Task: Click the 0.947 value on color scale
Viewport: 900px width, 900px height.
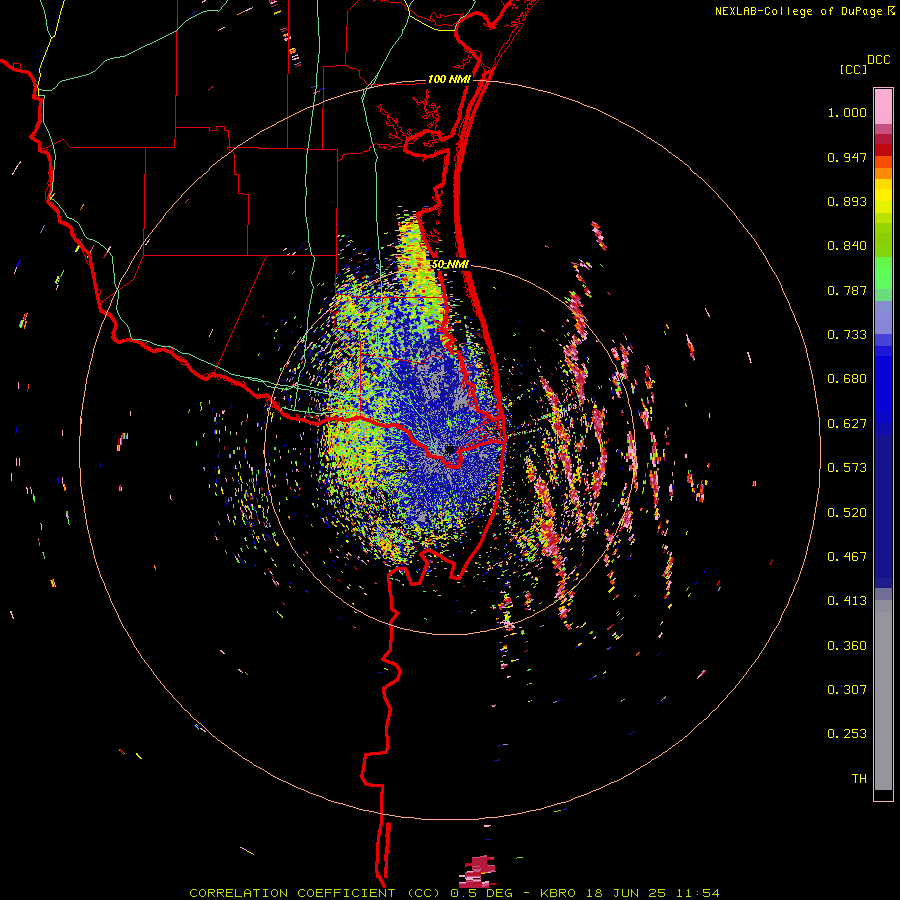Action: (x=847, y=157)
